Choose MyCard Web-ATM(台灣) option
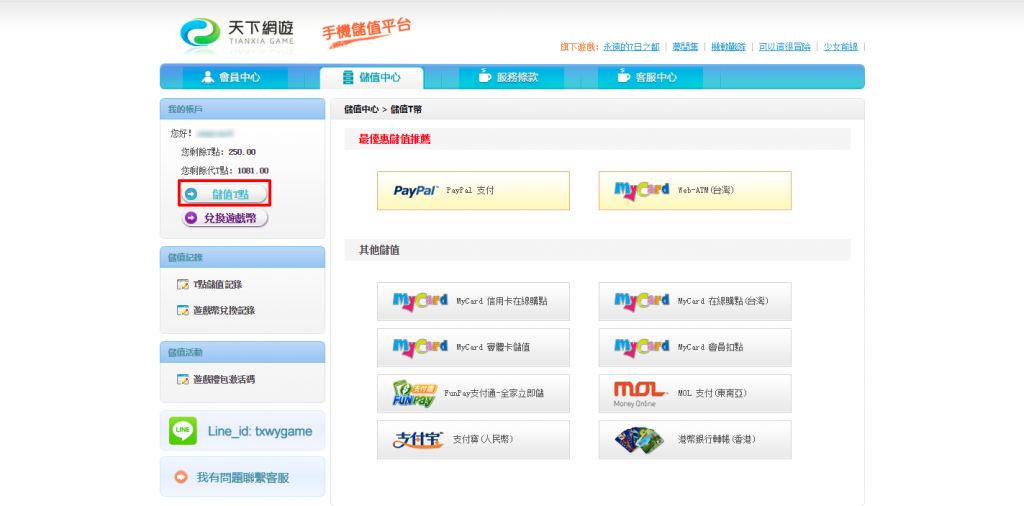Image resolution: width=1024 pixels, height=506 pixels. click(695, 191)
